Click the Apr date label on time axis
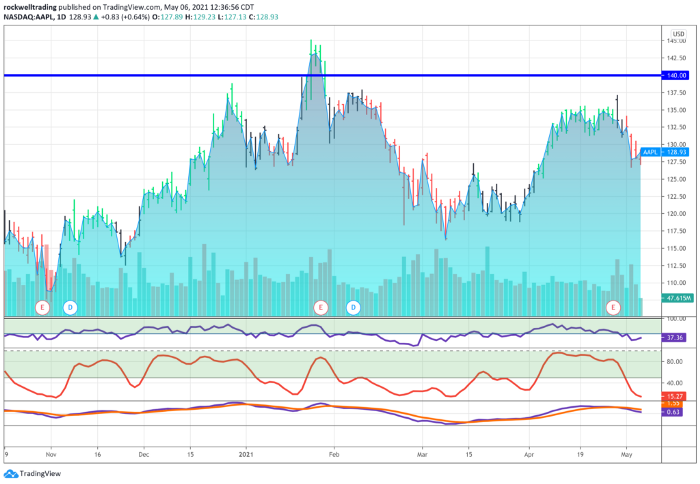Image resolution: width=700 pixels, height=484 pixels. pyautogui.click(x=529, y=455)
